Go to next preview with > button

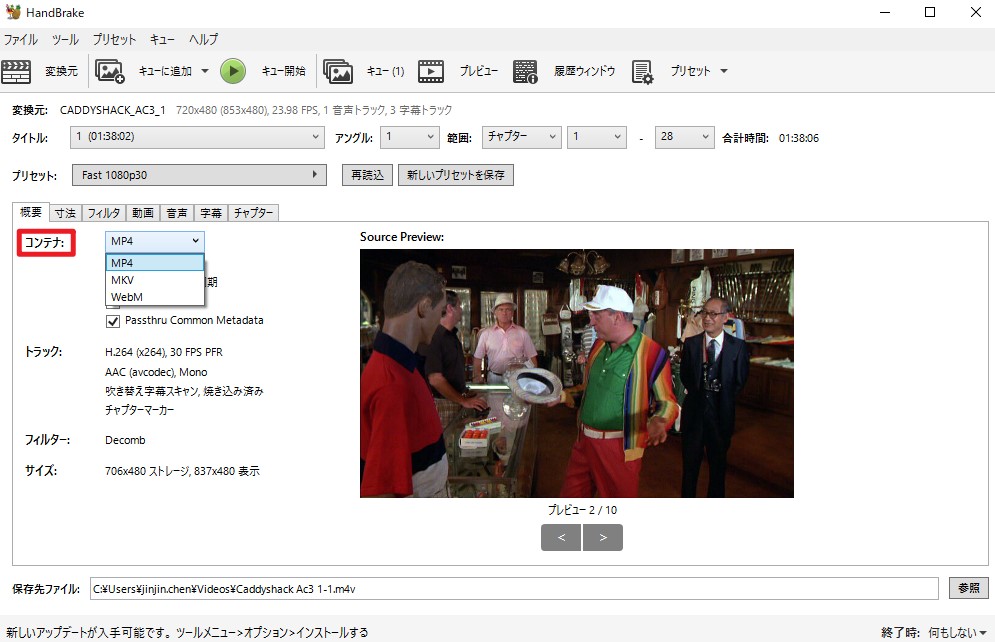[603, 537]
